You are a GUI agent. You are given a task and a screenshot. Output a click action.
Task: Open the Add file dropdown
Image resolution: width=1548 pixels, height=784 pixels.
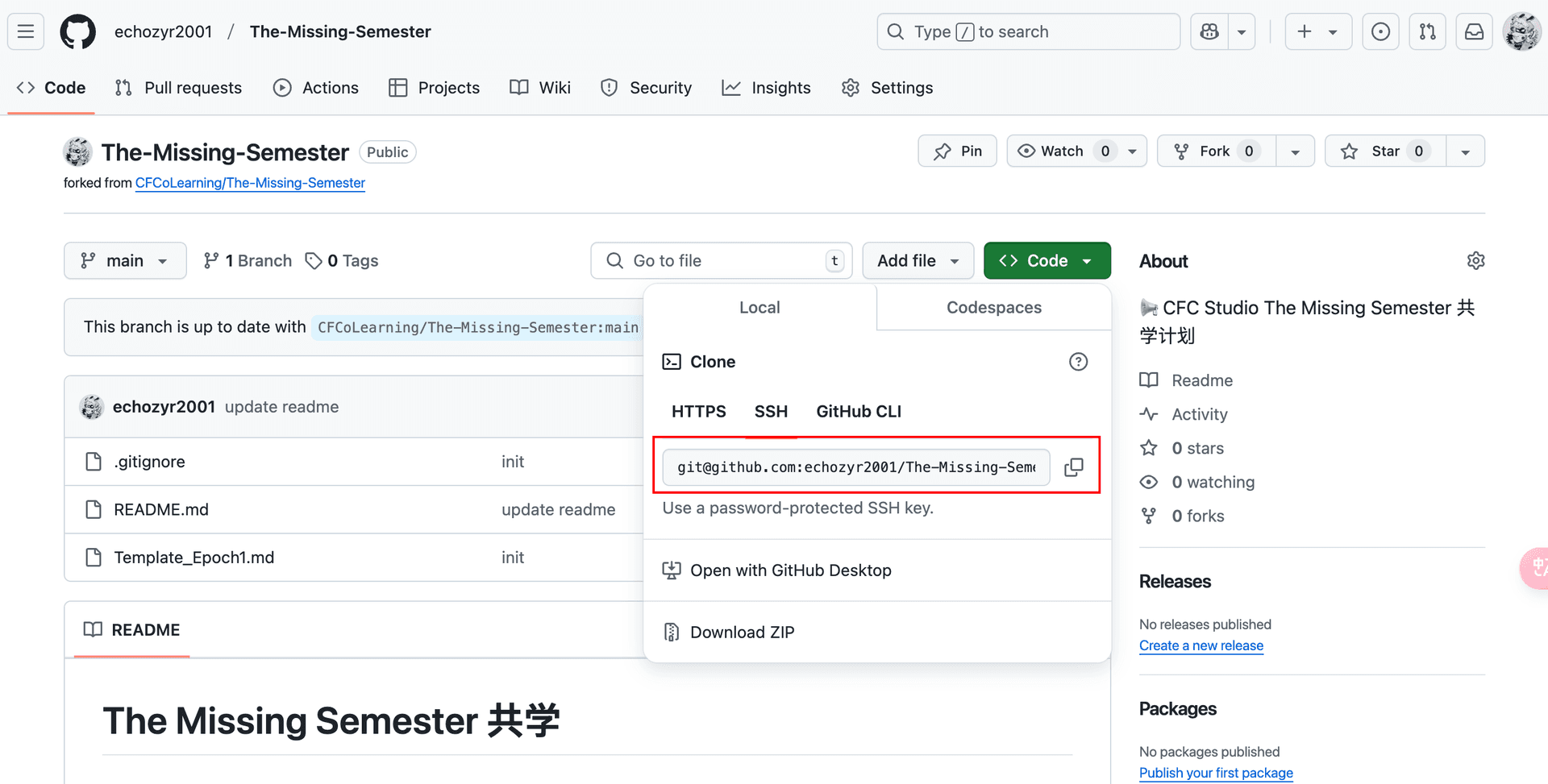918,261
